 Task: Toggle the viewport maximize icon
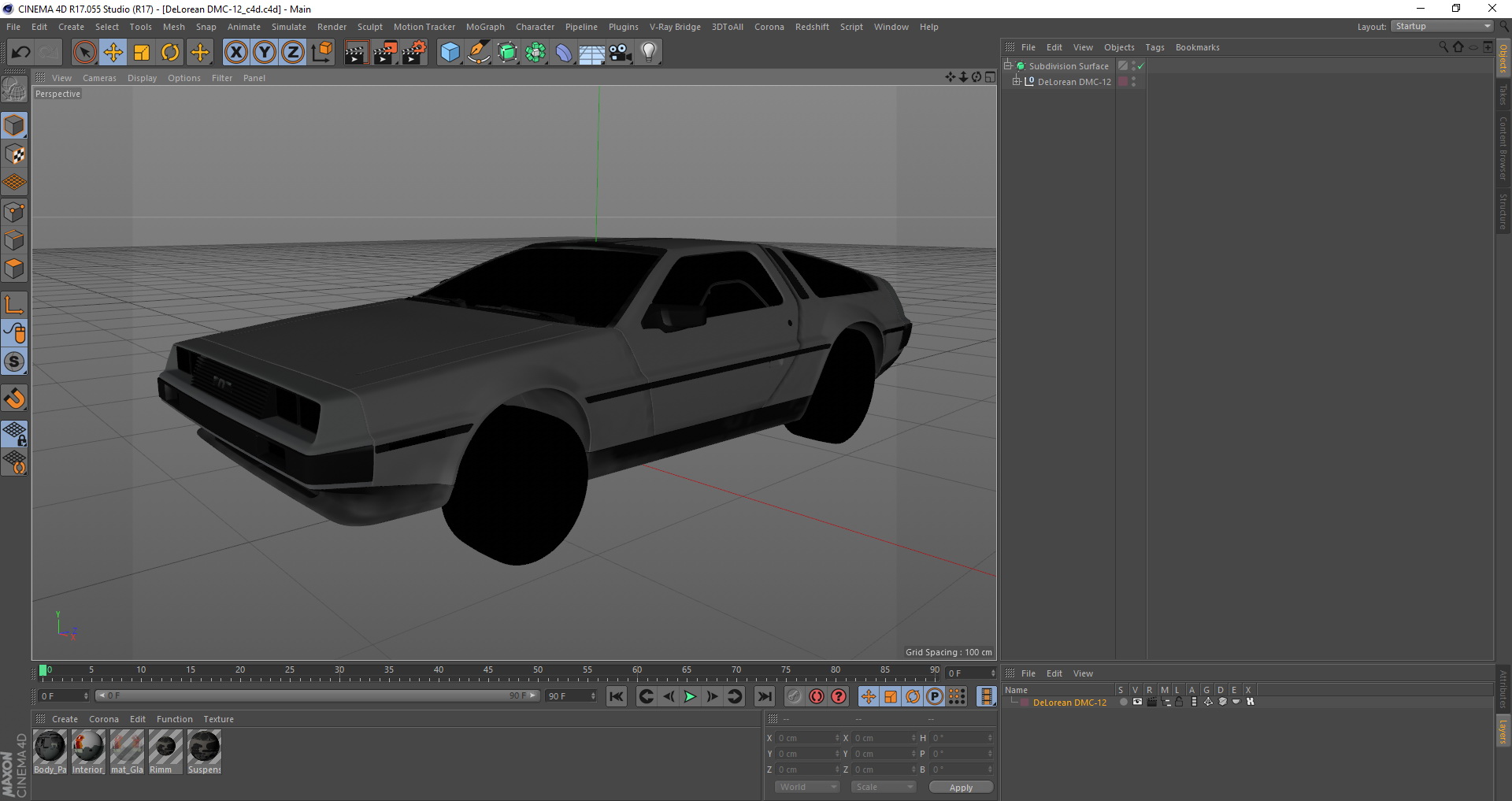(x=990, y=77)
